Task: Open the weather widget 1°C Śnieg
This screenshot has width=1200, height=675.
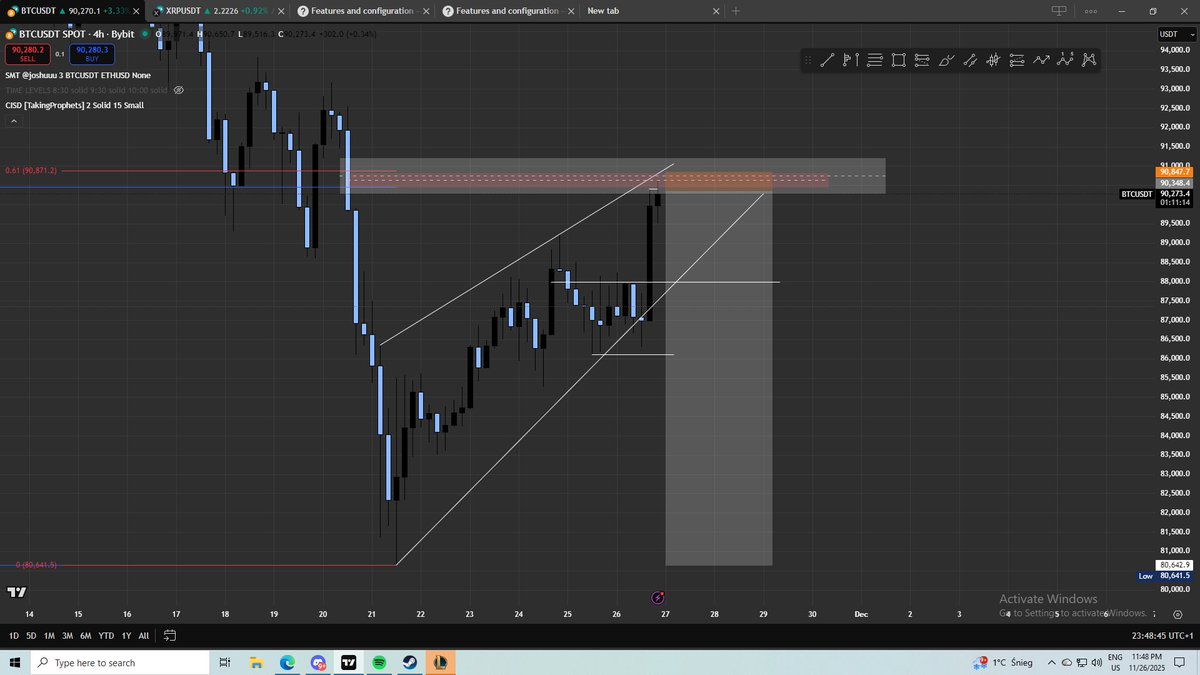Action: 1003,663
